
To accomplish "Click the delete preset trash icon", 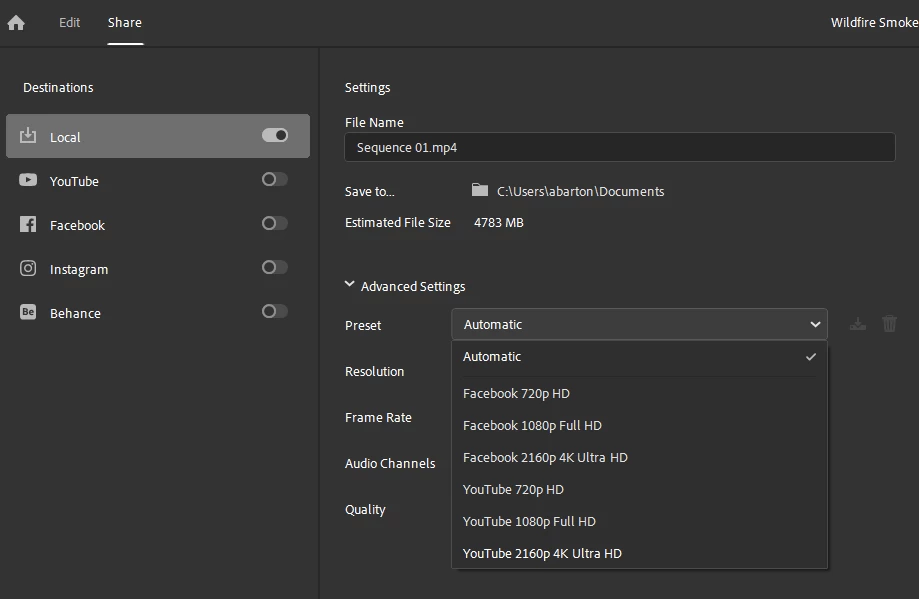I will [889, 324].
